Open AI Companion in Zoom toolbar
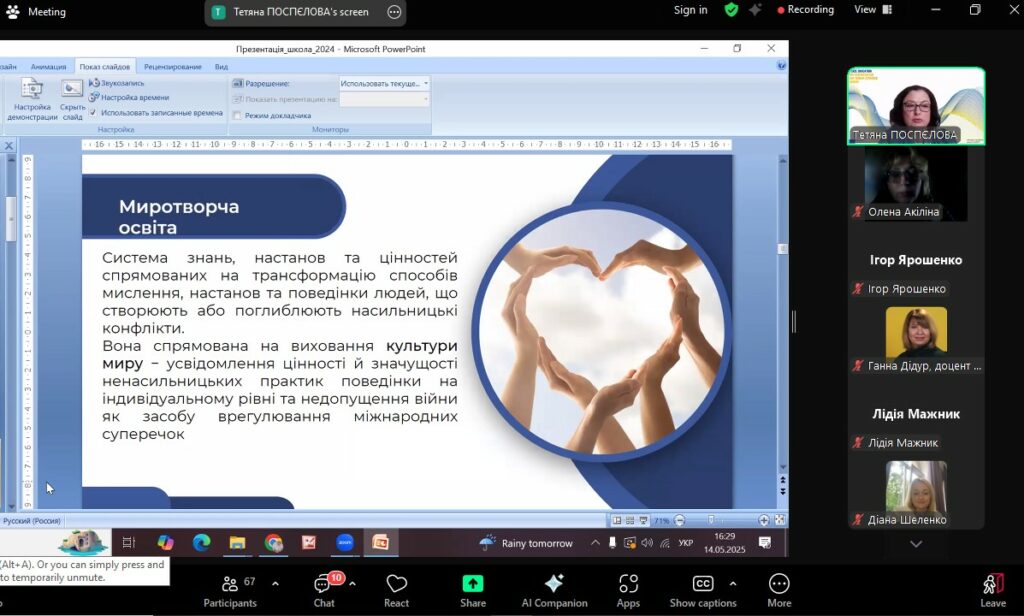This screenshot has height=616, width=1024. coord(554,591)
